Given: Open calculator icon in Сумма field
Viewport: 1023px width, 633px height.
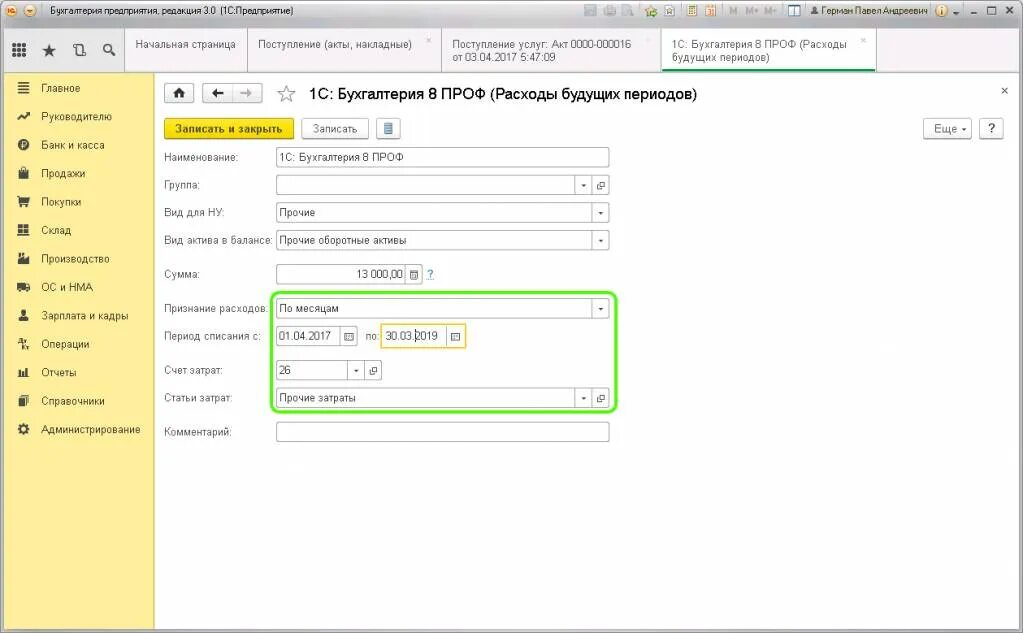Looking at the screenshot, I should [x=414, y=275].
